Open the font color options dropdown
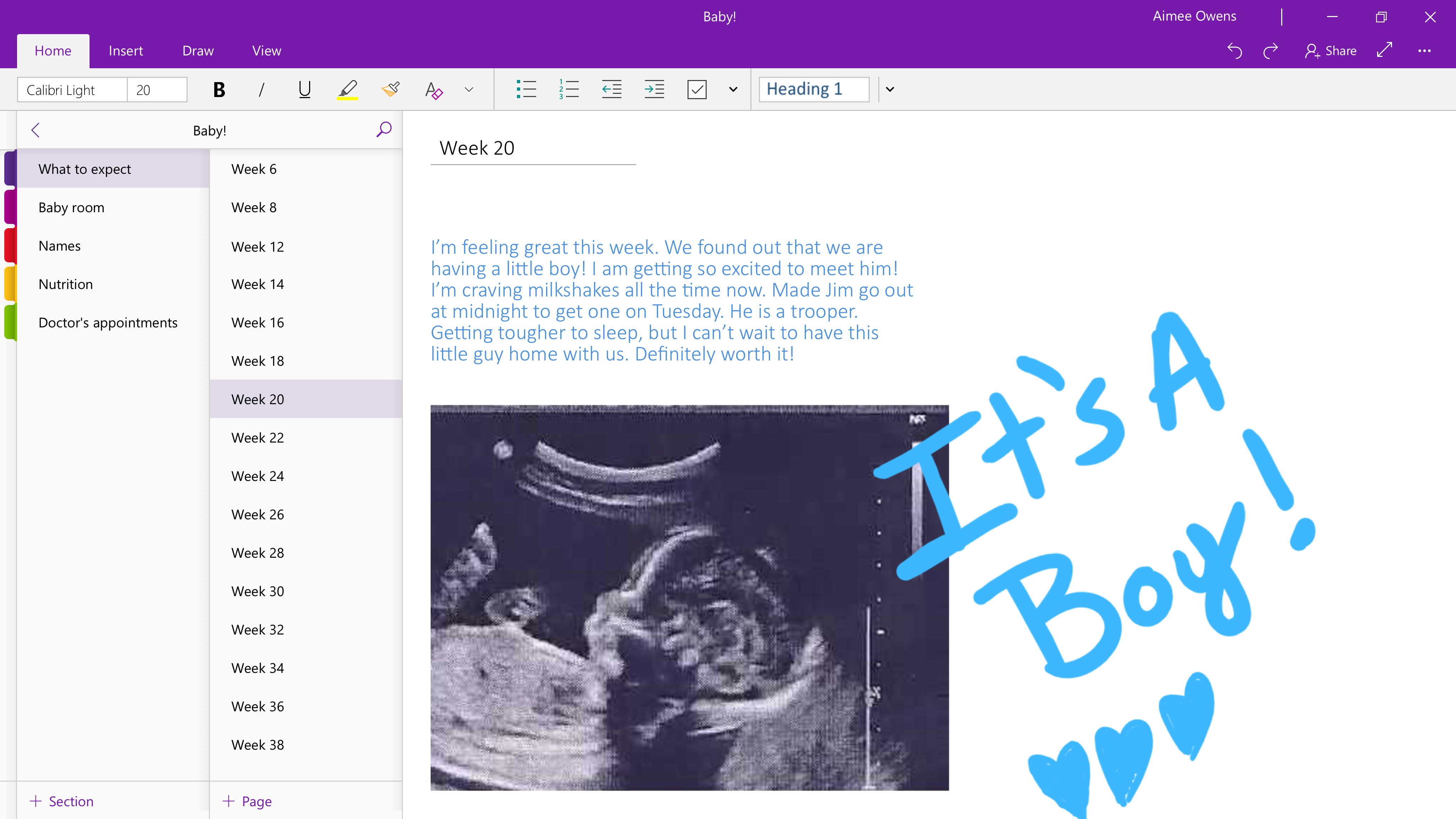Image resolution: width=1456 pixels, height=819 pixels. coord(468,89)
